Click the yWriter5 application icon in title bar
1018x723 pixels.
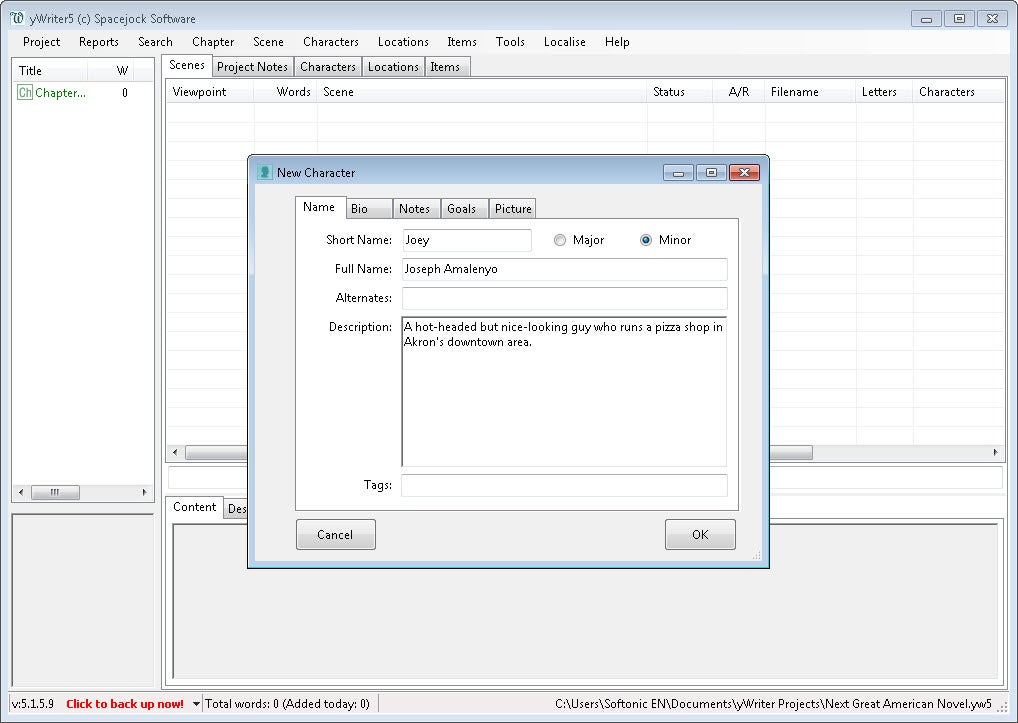[x=17, y=18]
